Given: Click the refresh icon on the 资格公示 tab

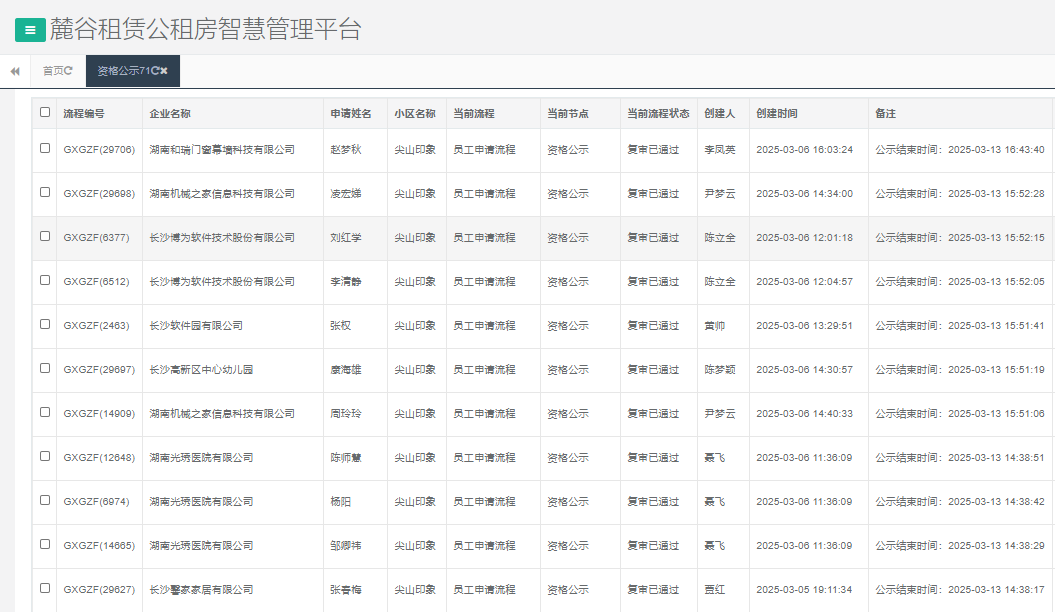Looking at the screenshot, I should tap(153, 71).
